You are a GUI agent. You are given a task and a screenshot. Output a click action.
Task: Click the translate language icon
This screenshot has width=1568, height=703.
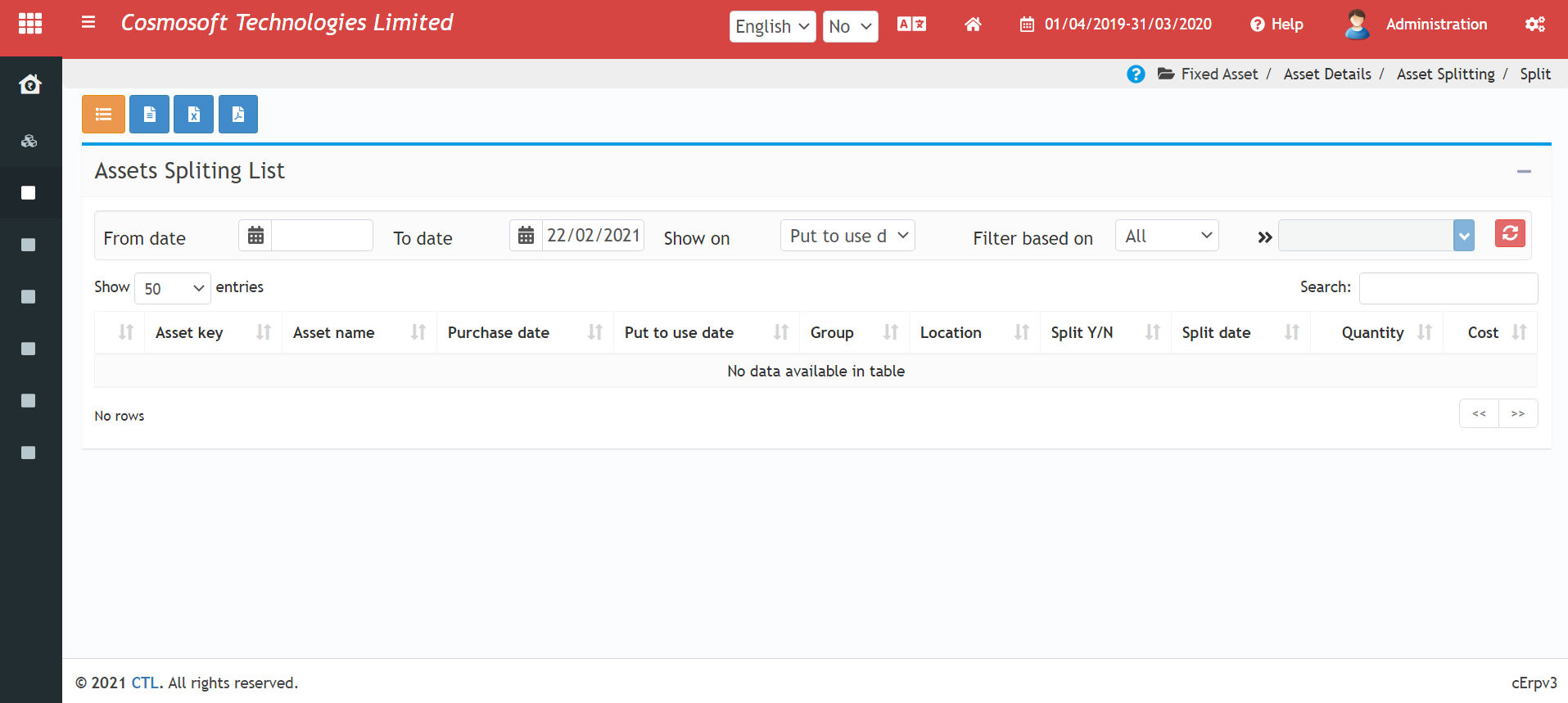(x=911, y=24)
